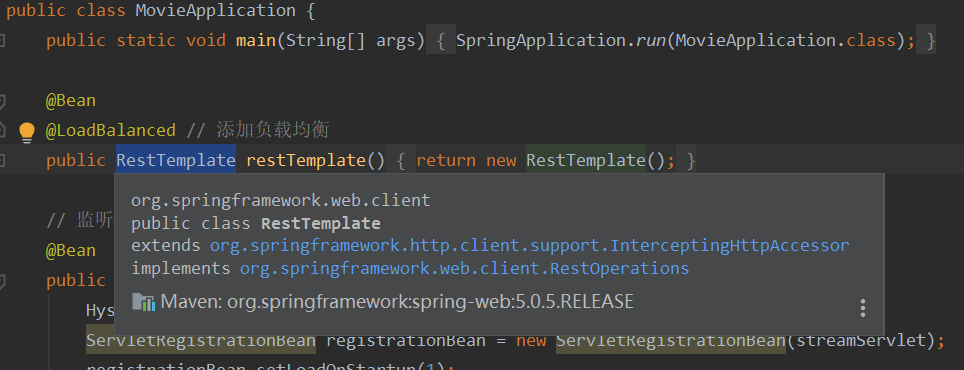Open the RestOperations interface link

pyautogui.click(x=464, y=269)
